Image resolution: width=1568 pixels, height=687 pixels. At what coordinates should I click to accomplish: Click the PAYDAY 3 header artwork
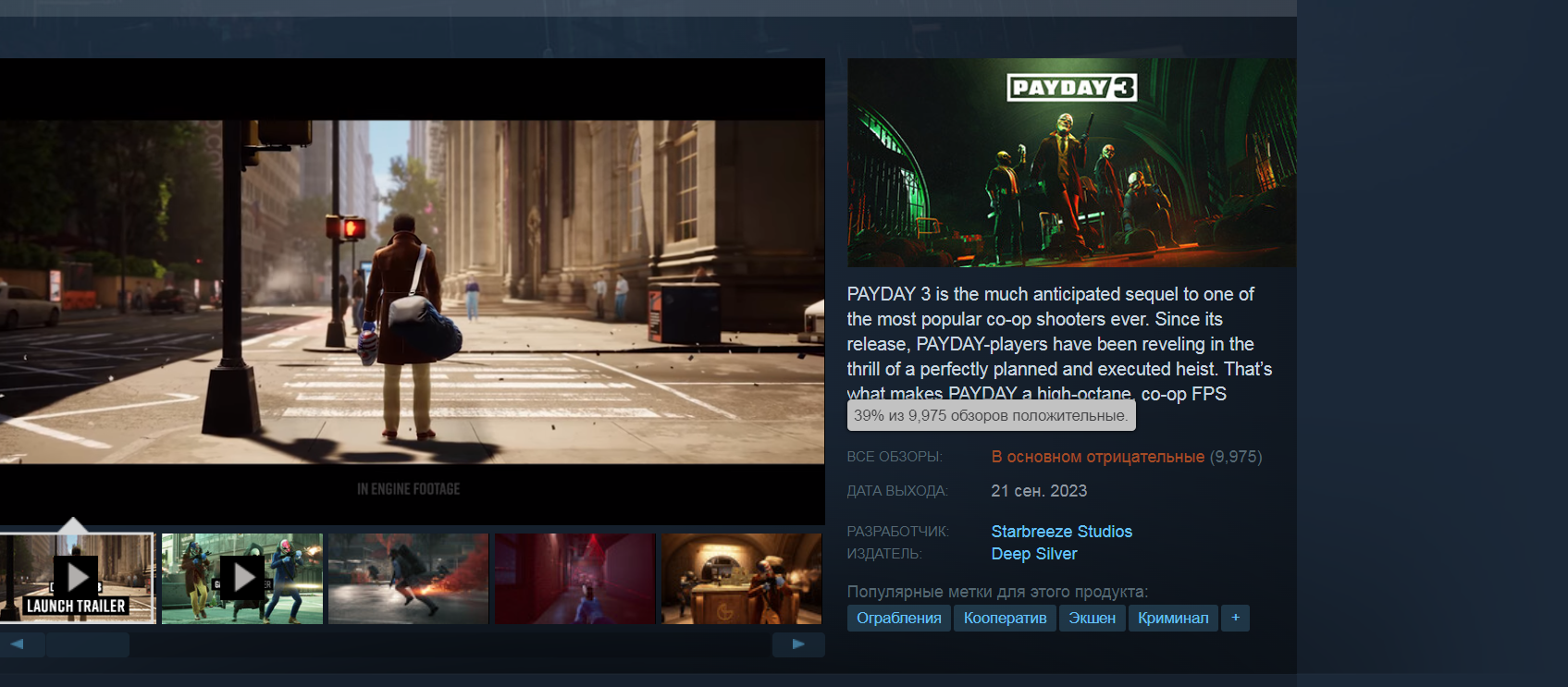(x=1071, y=163)
